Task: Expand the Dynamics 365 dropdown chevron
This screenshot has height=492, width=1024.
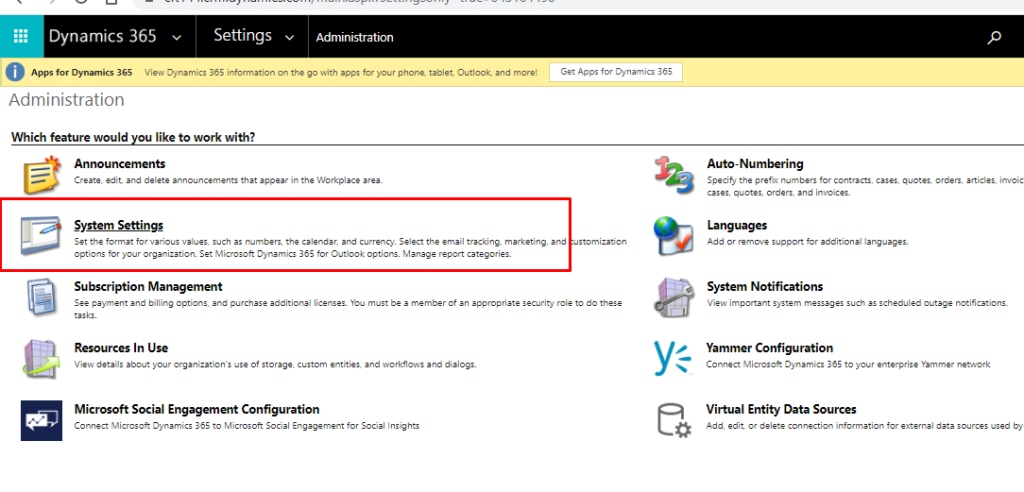Action: 176,38
